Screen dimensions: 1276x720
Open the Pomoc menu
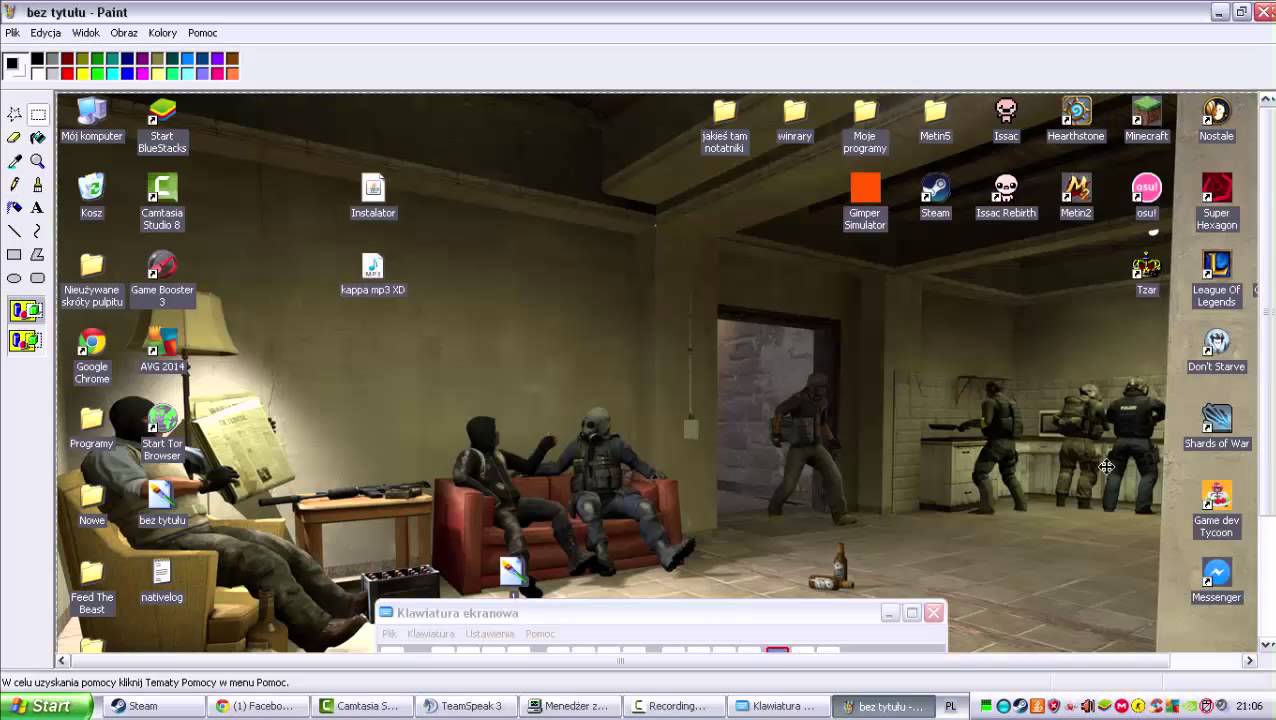pos(202,33)
